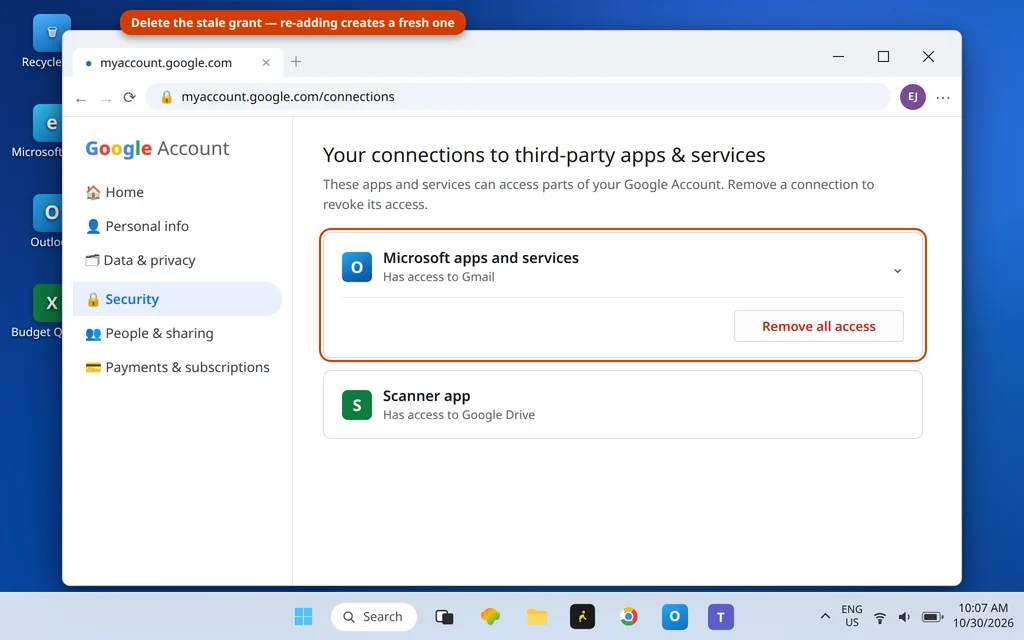Open the Outlook desktop shortcut
The height and width of the screenshot is (640, 1024).
[46, 221]
